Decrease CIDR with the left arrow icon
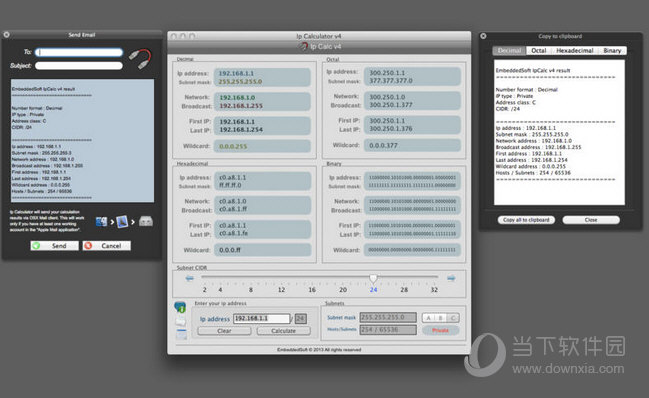Screen dimensions: 649x398 (x=190, y=278)
